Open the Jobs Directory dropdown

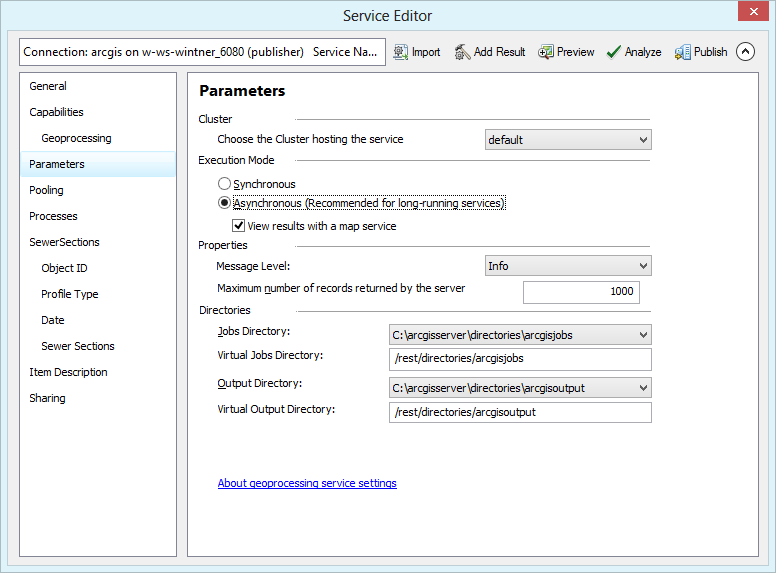click(x=520, y=335)
